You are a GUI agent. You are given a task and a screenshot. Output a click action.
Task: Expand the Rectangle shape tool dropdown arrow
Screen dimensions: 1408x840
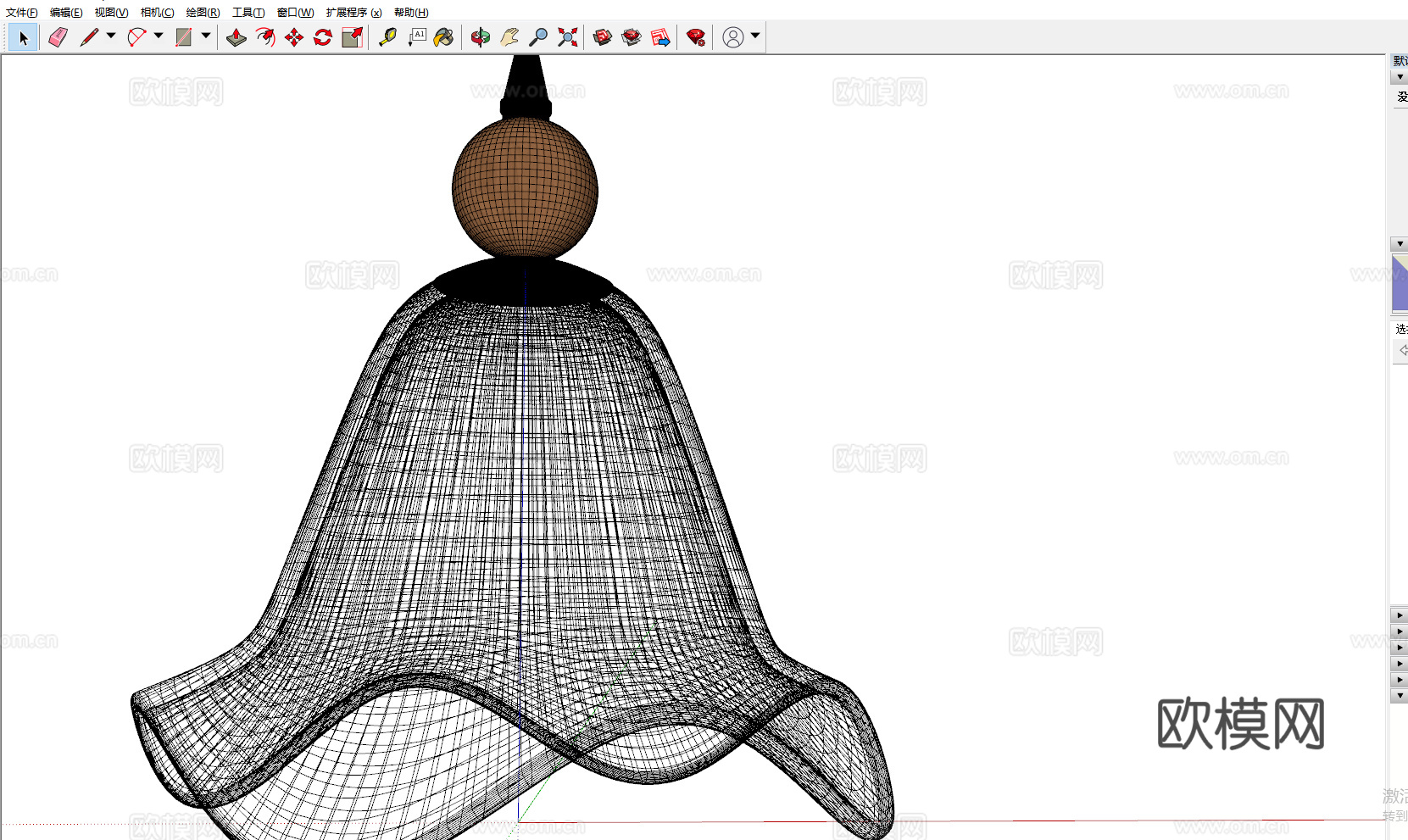(206, 36)
